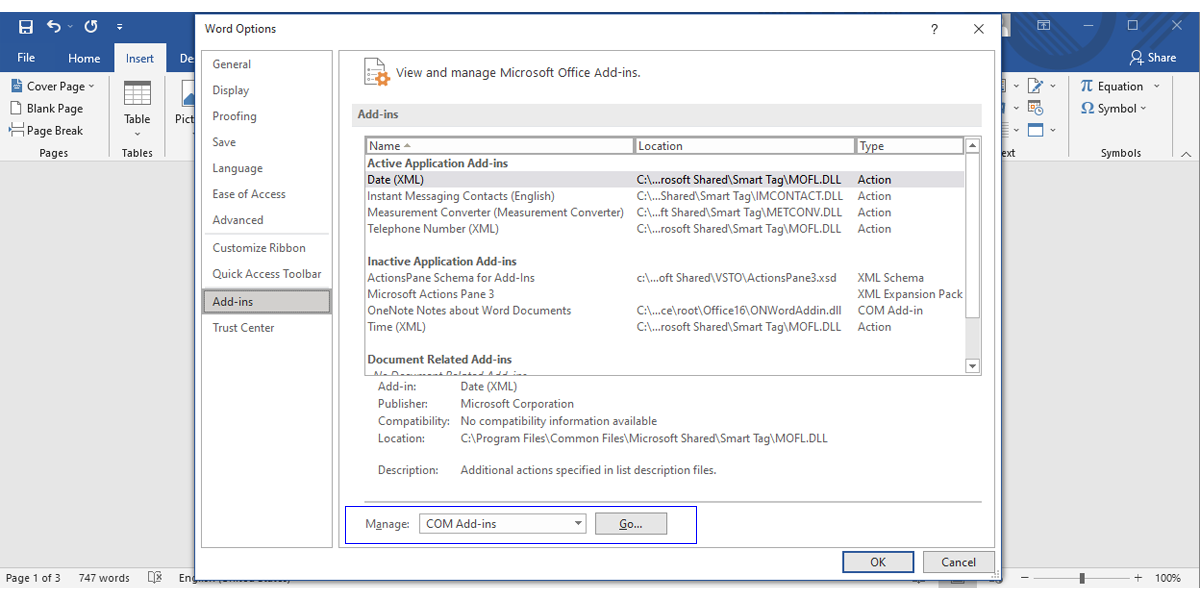Click the Undo icon
Screen dimensions: 1200x600
[56, 26]
